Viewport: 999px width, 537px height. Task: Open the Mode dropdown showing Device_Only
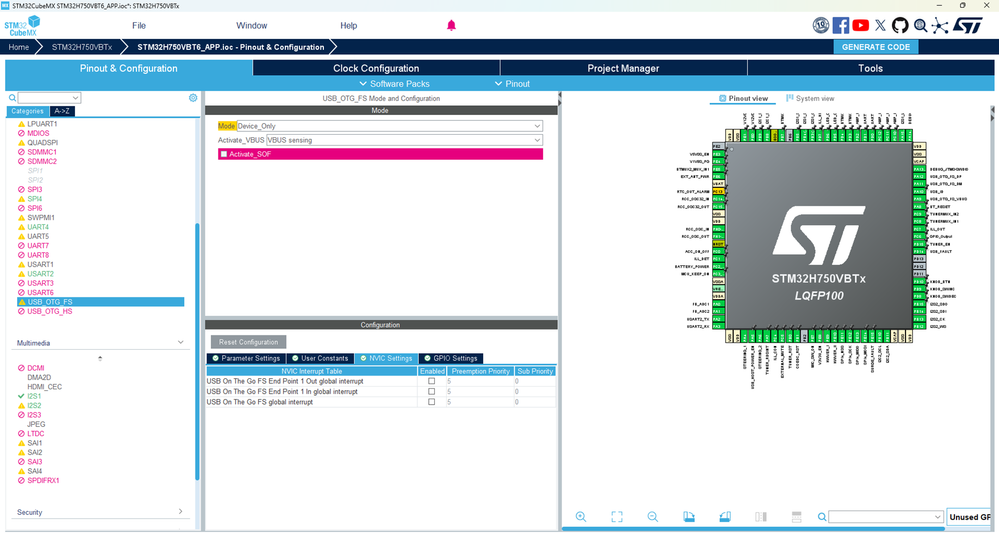[x=389, y=126]
